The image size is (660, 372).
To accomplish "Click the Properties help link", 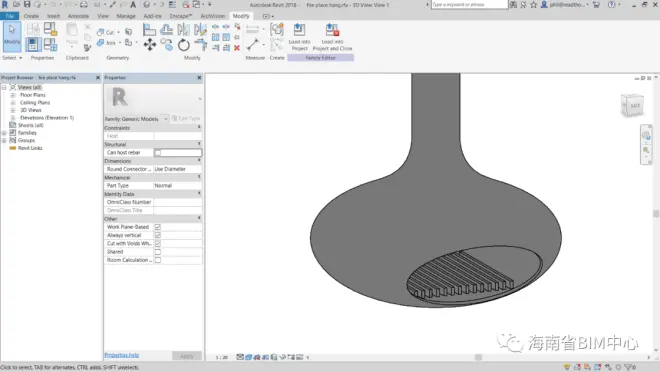I will pyautogui.click(x=122, y=355).
